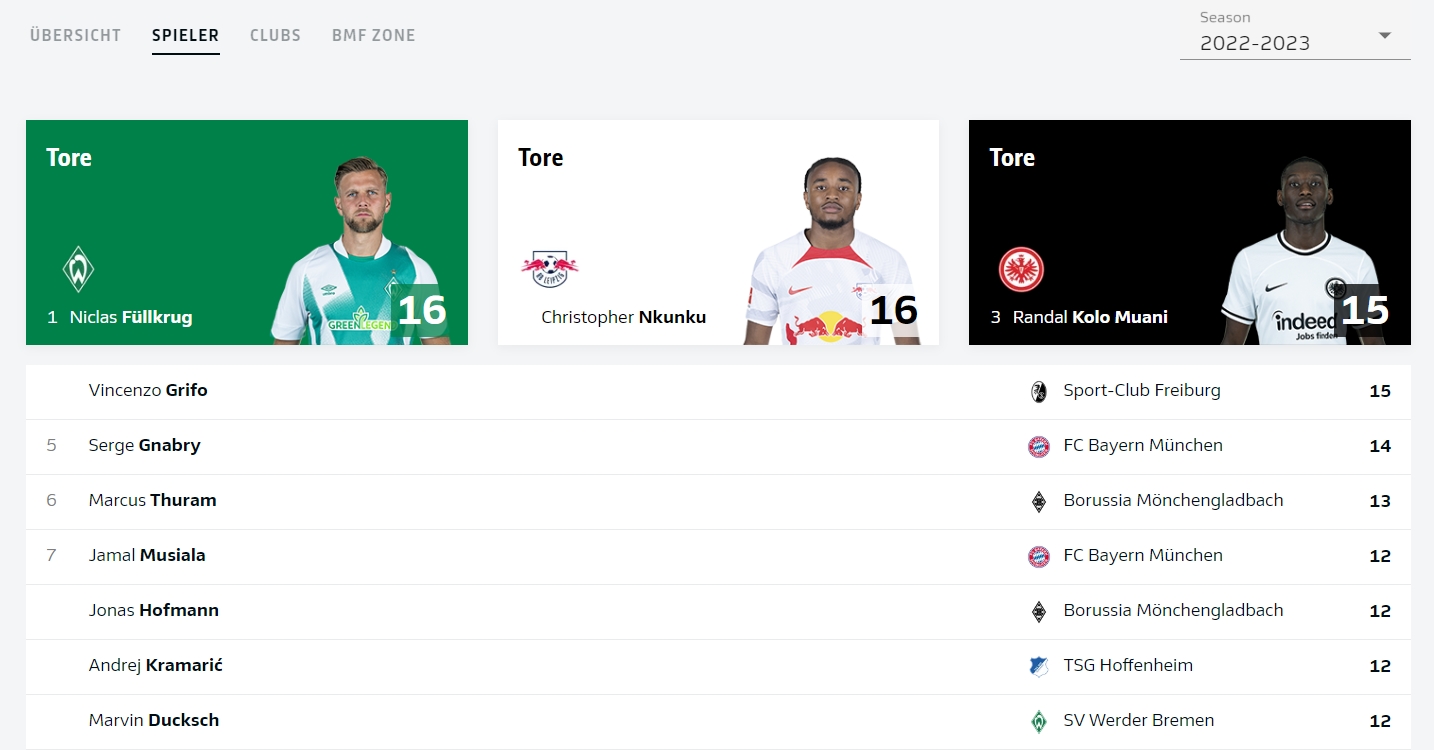
Task: Click Niclas Füllkrug's player photo
Action: click(x=357, y=250)
